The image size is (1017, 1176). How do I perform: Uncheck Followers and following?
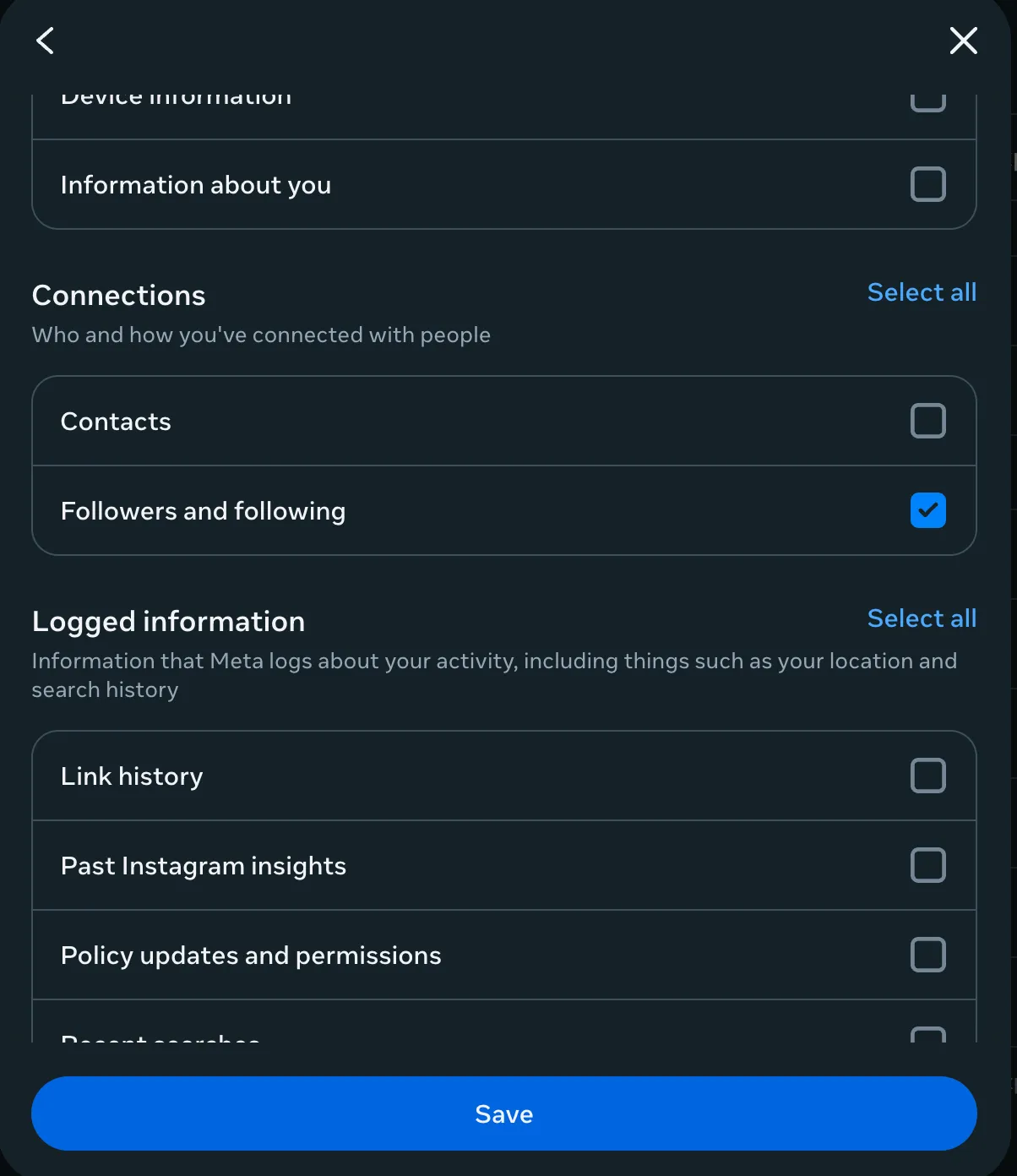point(927,510)
